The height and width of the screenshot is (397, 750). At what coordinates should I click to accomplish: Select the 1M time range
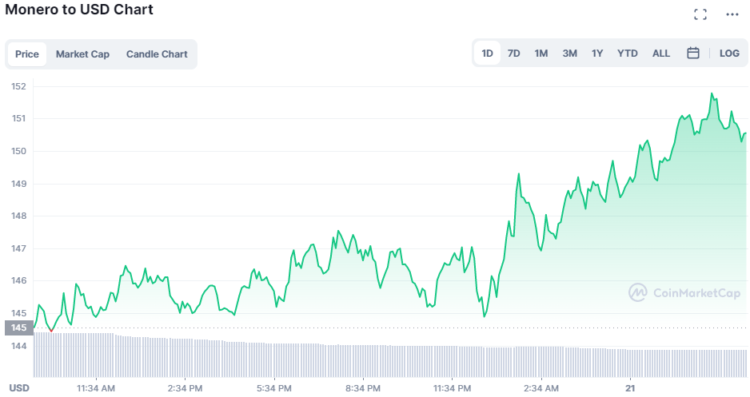pos(541,53)
